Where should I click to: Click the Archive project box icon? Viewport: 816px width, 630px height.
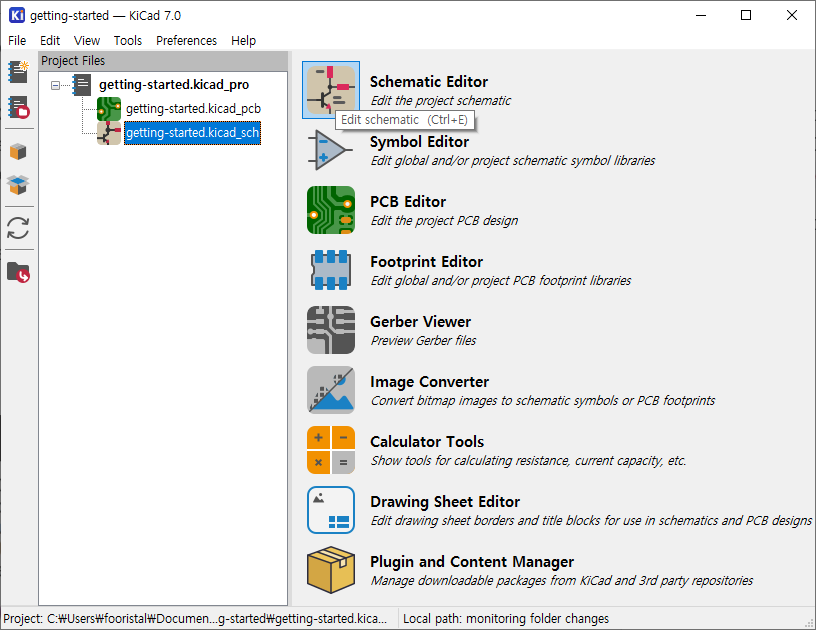18,152
